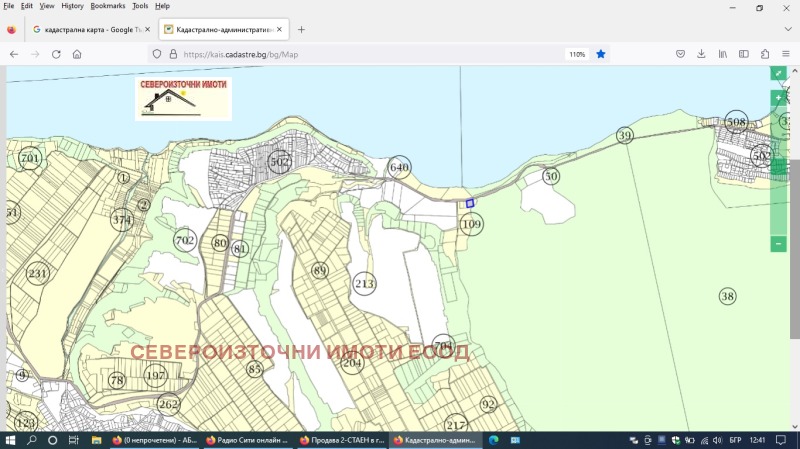This screenshot has height=449, width=800.
Task: Zoom in with the map plus button
Action: 778,98
